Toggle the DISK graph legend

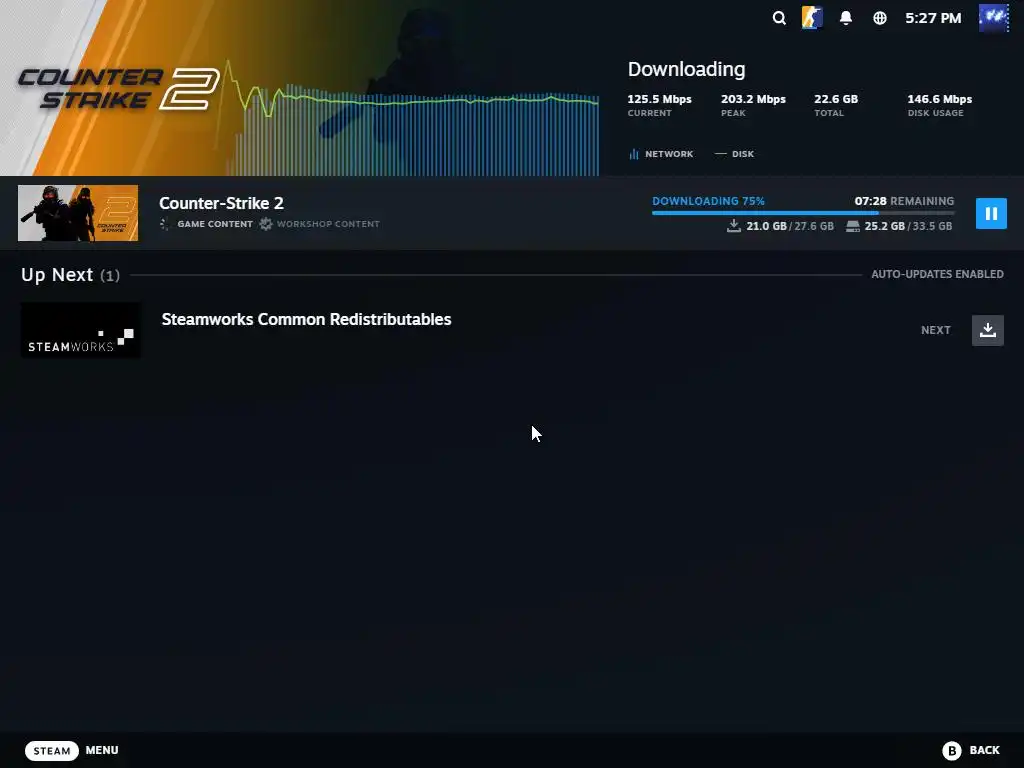pyautogui.click(x=735, y=154)
